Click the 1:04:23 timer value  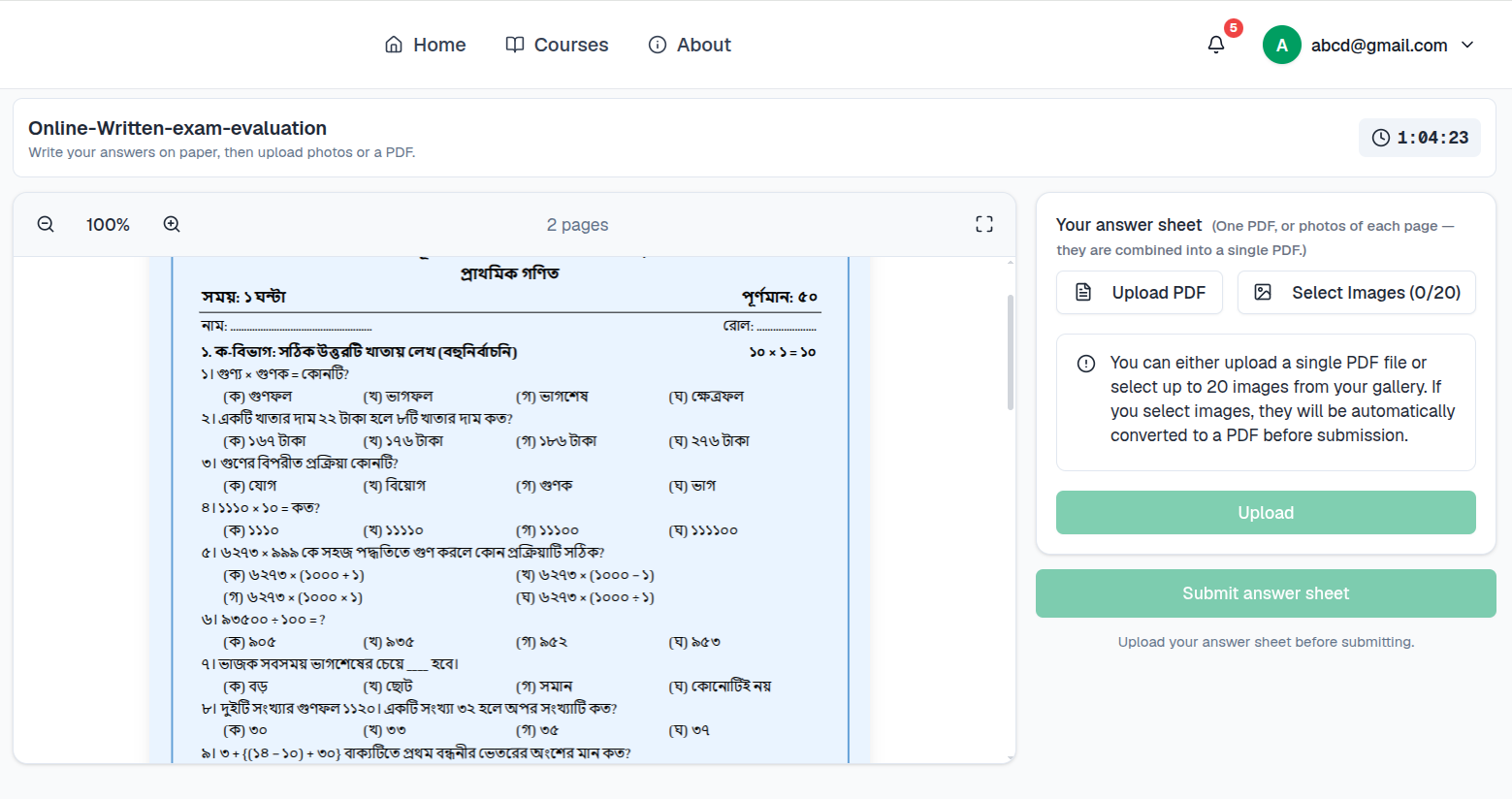click(x=1432, y=138)
